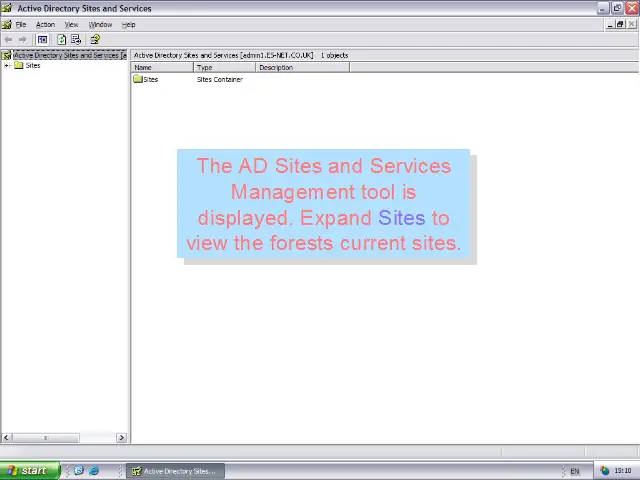640x480 pixels.
Task: Click the title bar application icon
Action: [7, 8]
